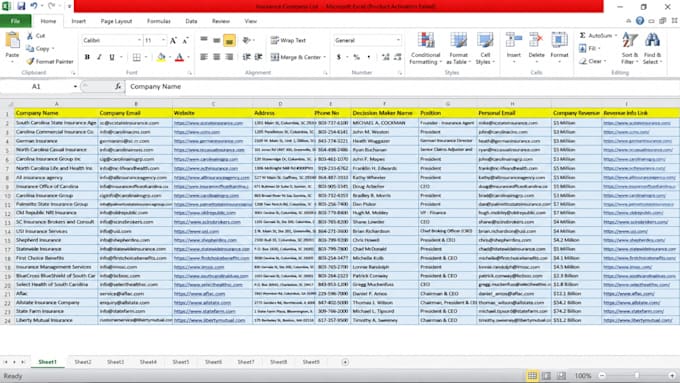
Task: Decrease font size with Shrink Font
Action: (x=185, y=40)
